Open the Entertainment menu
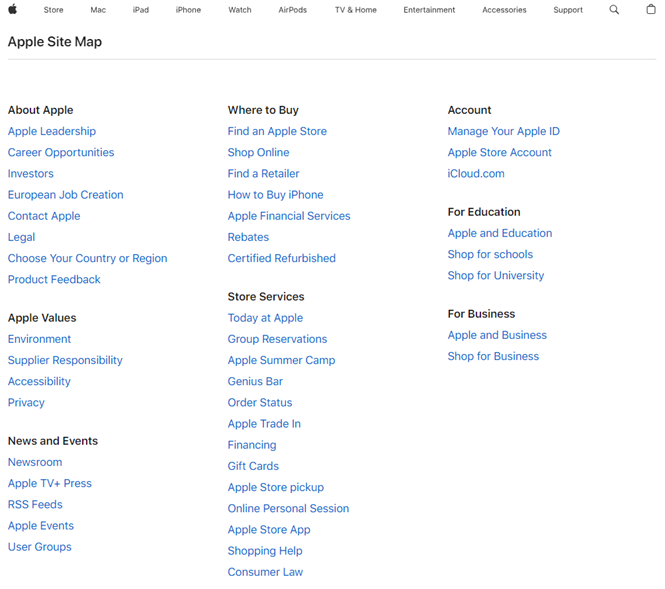 [x=429, y=10]
